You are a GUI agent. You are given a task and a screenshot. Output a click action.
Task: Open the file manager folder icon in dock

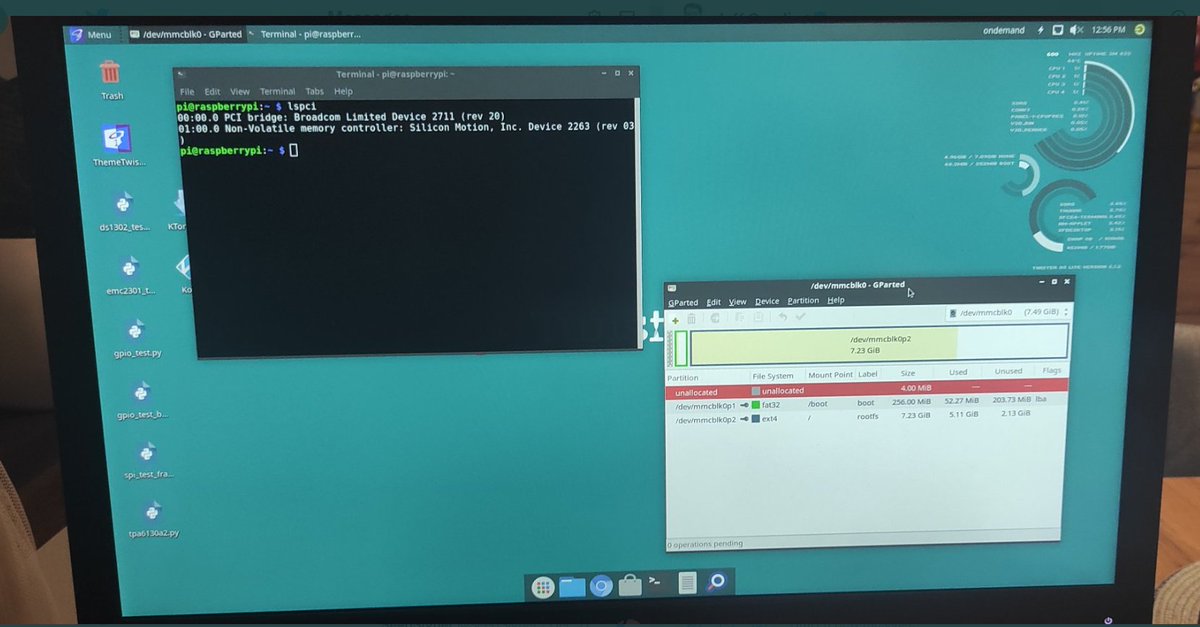(572, 586)
